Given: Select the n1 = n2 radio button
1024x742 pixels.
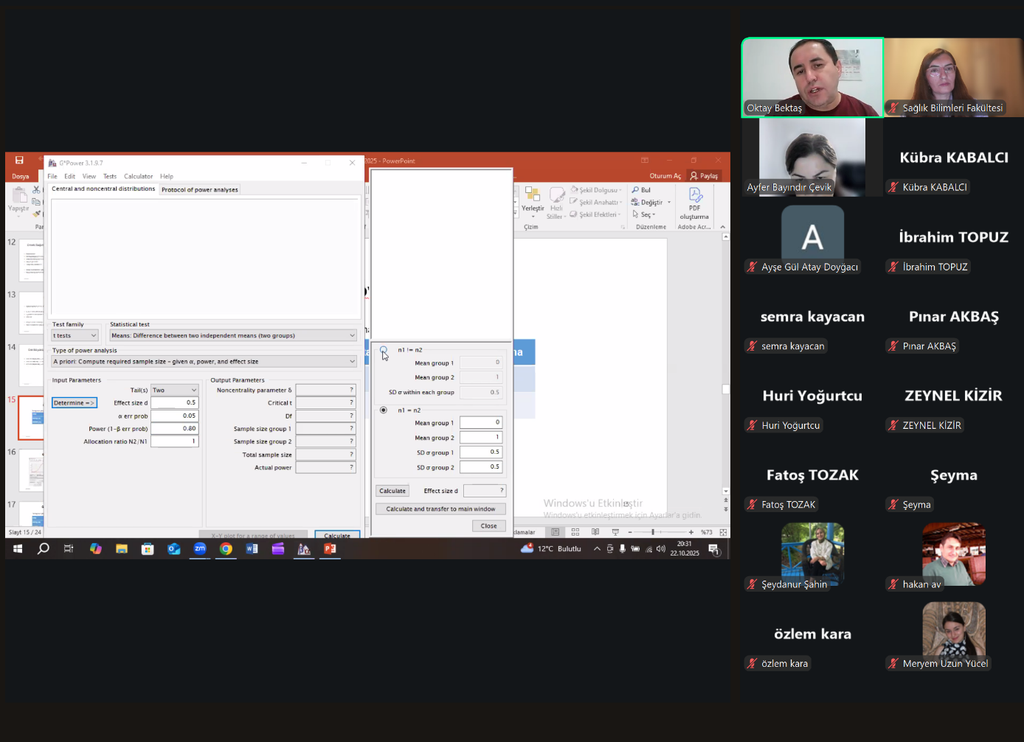Looking at the screenshot, I should [383, 410].
